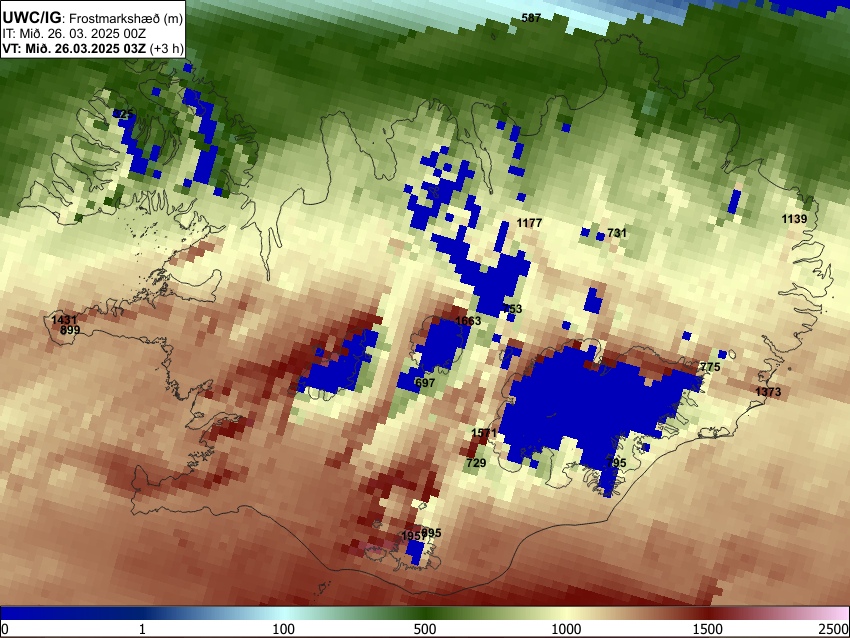Screen dimensions: 850x638
Task: Click the map value 1431 on the western peninsula
Action: click(x=64, y=320)
